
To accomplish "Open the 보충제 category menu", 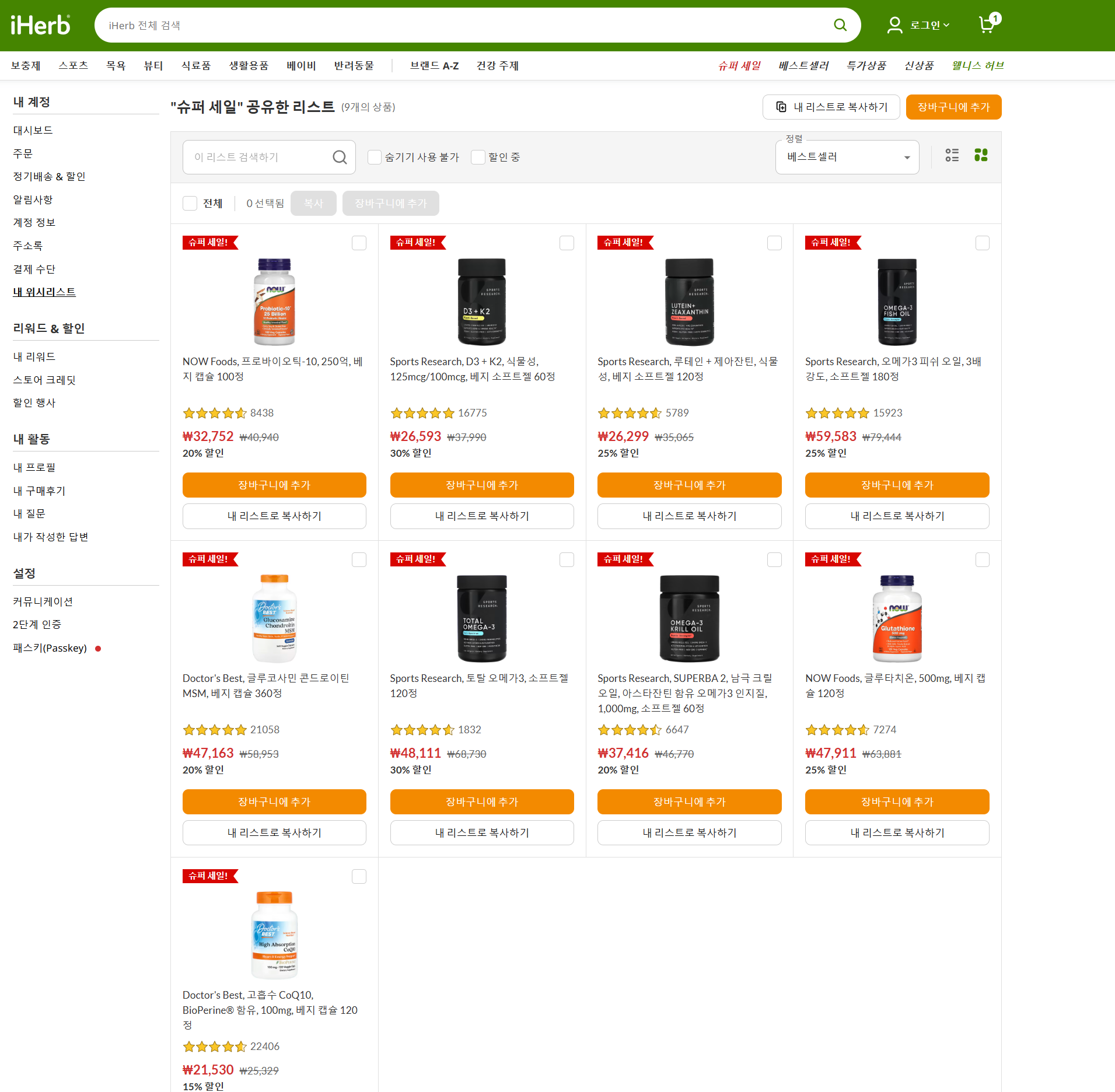I will [x=26, y=66].
